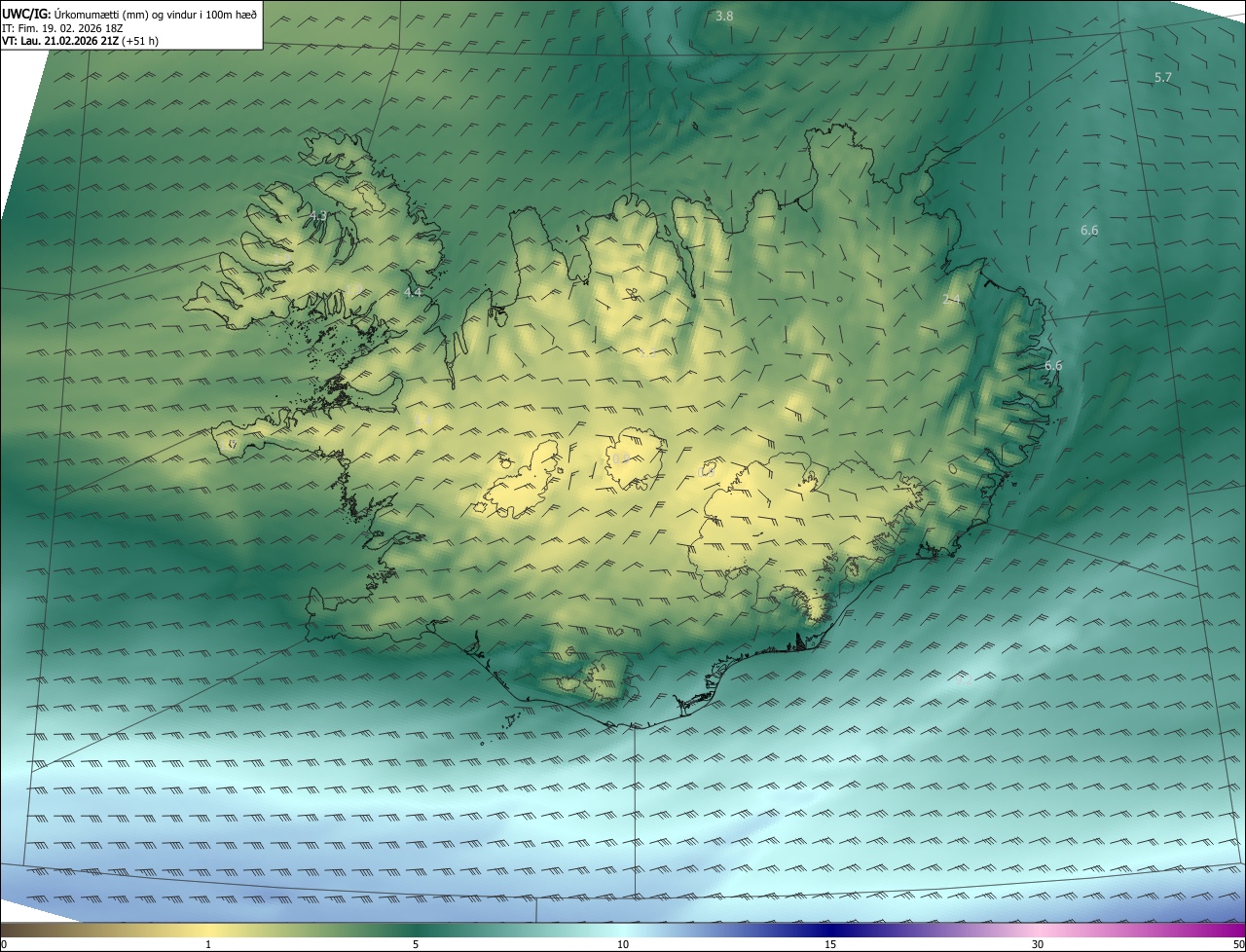
Task: Click the 'IT: Fim. 19. 02. 2026 18Z' line
Action: [x=62, y=28]
